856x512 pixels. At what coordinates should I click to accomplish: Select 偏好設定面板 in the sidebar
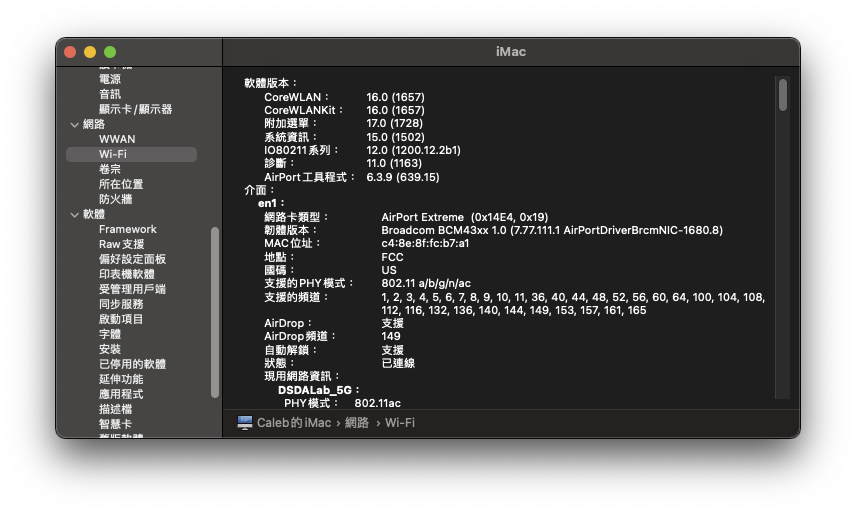[132, 259]
